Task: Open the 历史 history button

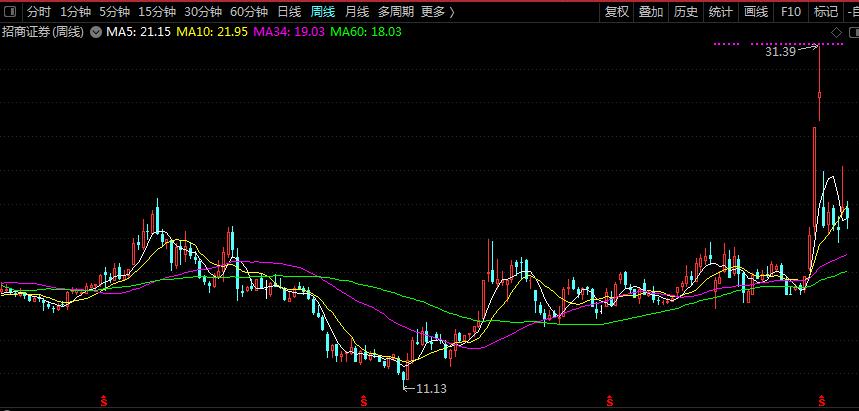Action: tap(686, 12)
